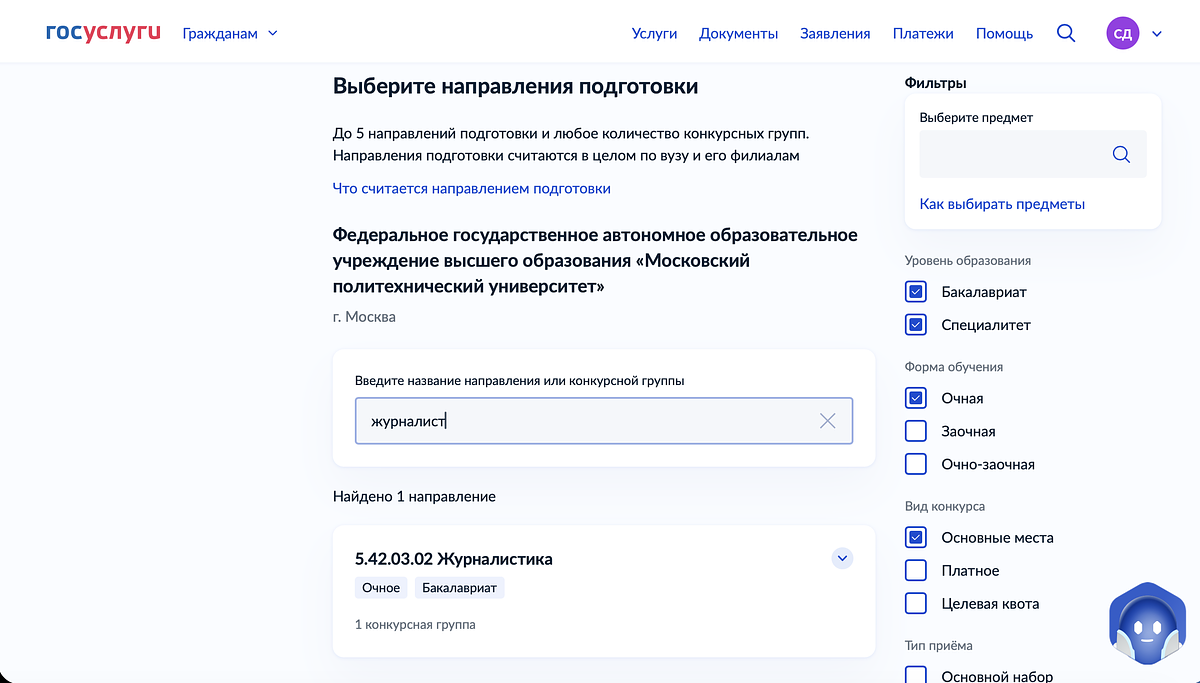This screenshot has height=683, width=1200.
Task: Click the Тип приёма filter label
Action: click(x=938, y=645)
